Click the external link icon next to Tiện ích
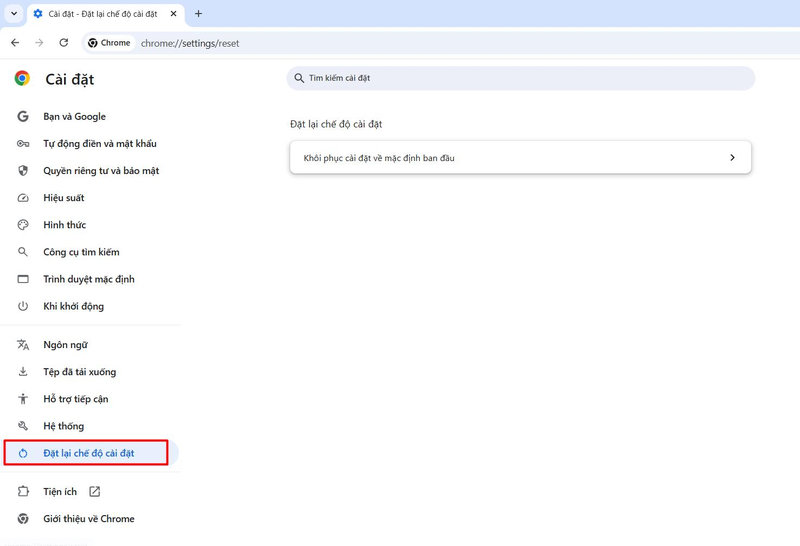 coord(94,491)
